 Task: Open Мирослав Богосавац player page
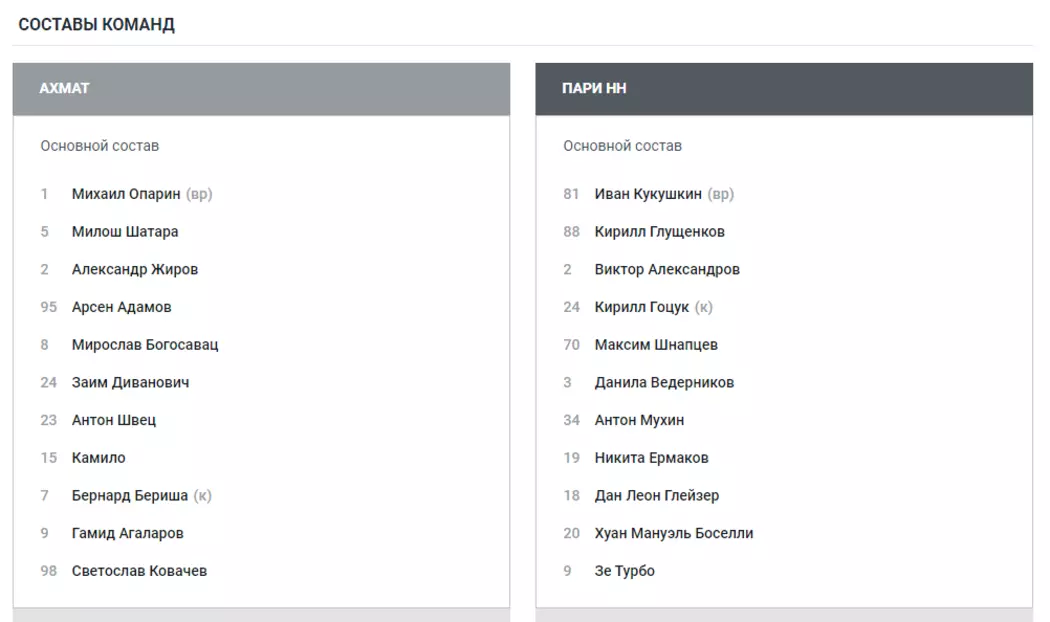tap(145, 345)
